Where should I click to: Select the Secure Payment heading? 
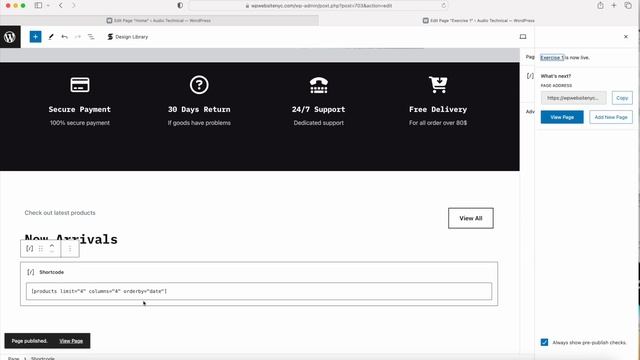click(80, 109)
